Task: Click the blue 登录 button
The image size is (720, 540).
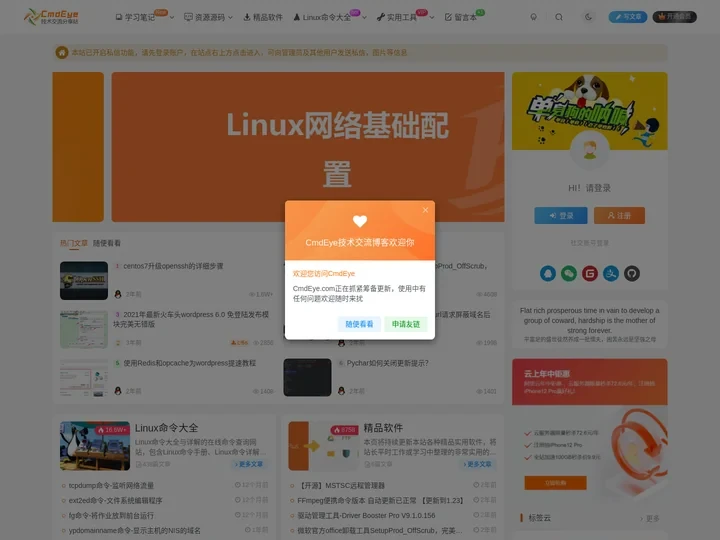Action: tap(561, 215)
